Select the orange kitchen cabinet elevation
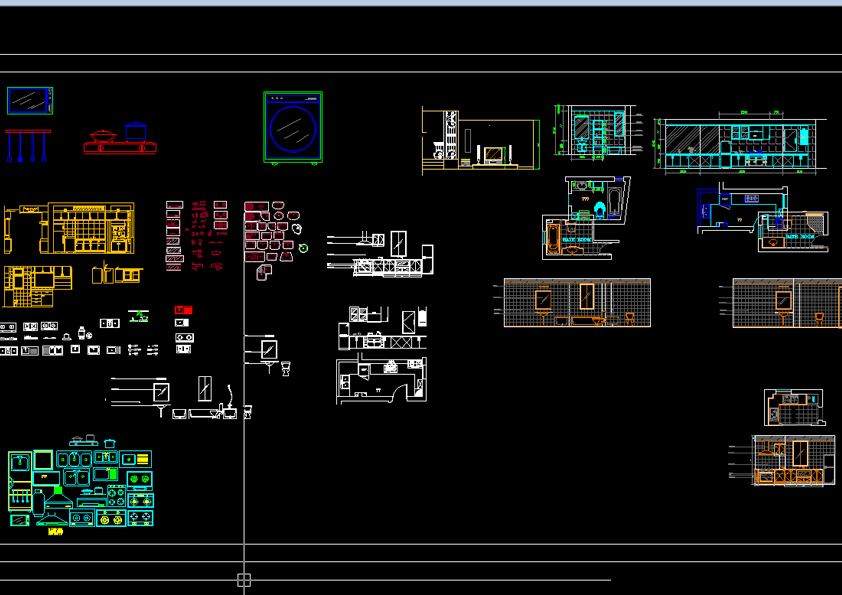 click(x=782, y=461)
